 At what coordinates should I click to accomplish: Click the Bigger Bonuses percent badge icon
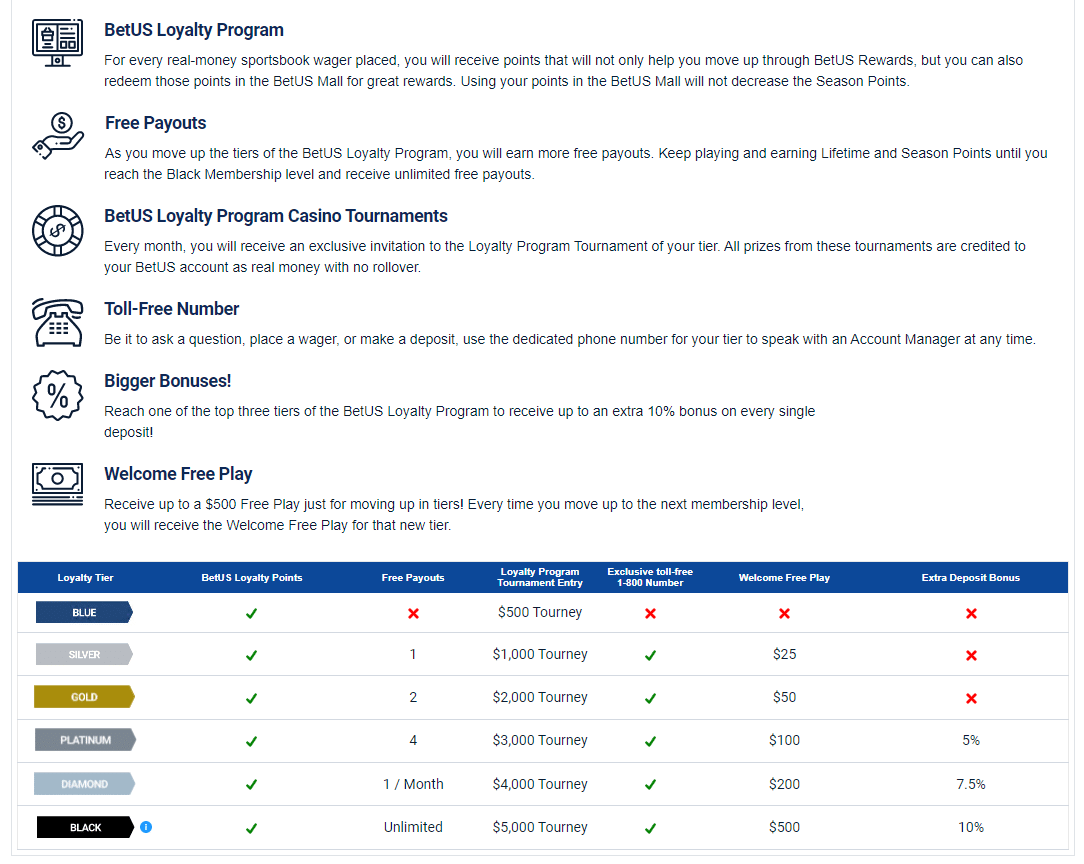57,394
